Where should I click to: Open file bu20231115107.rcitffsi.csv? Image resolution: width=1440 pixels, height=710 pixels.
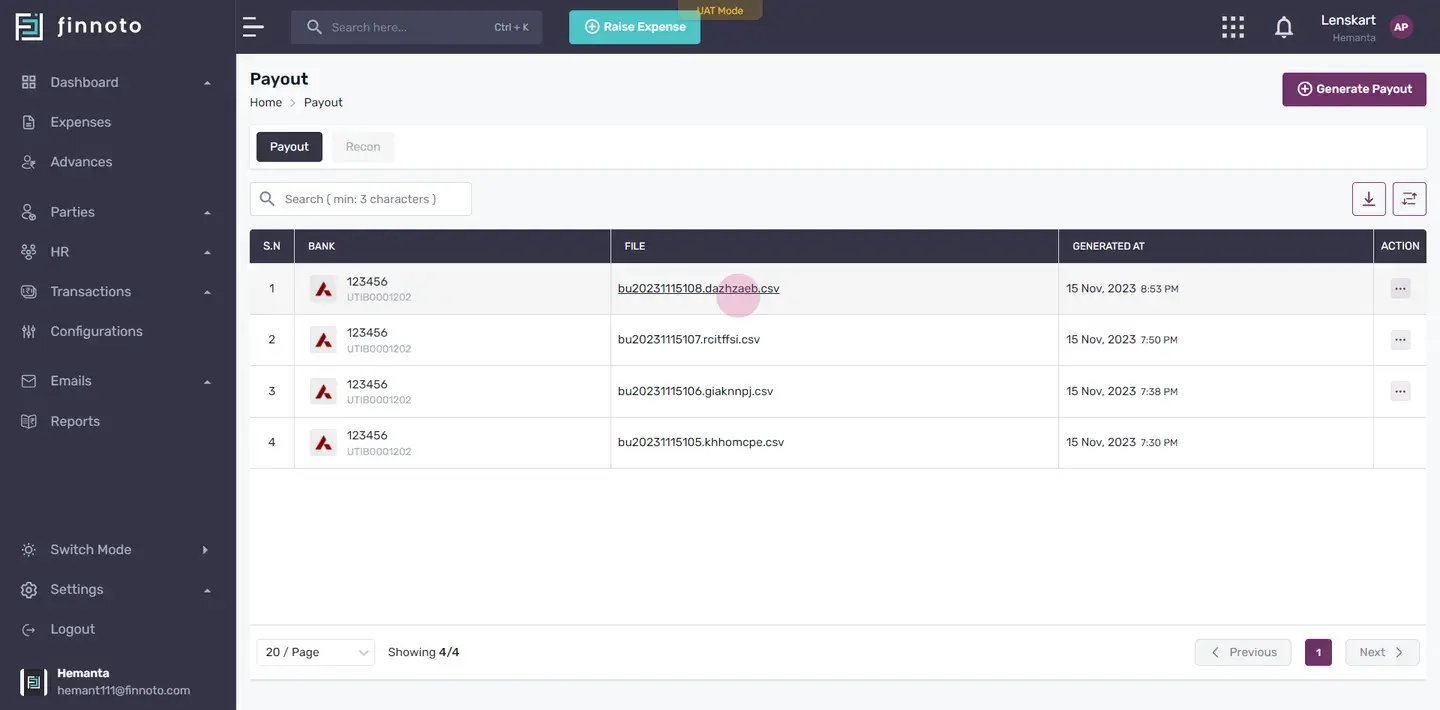click(689, 339)
